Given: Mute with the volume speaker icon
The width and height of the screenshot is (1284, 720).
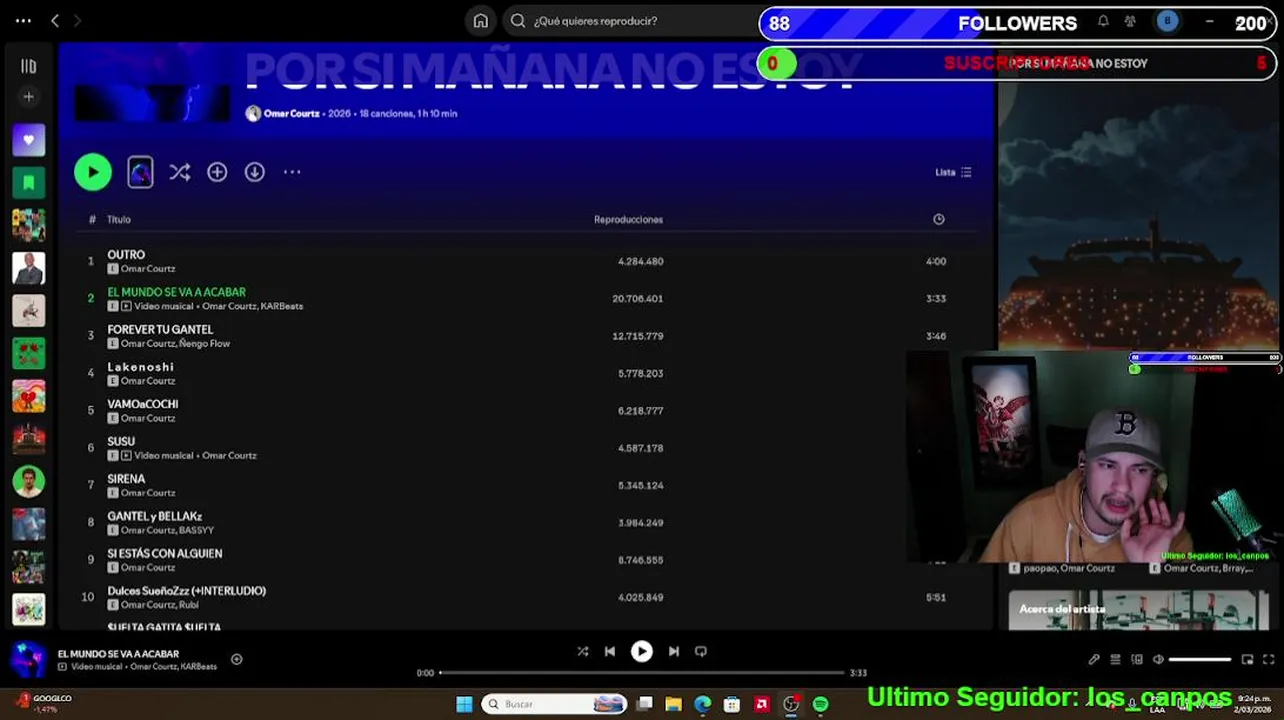Looking at the screenshot, I should coord(1158,660).
